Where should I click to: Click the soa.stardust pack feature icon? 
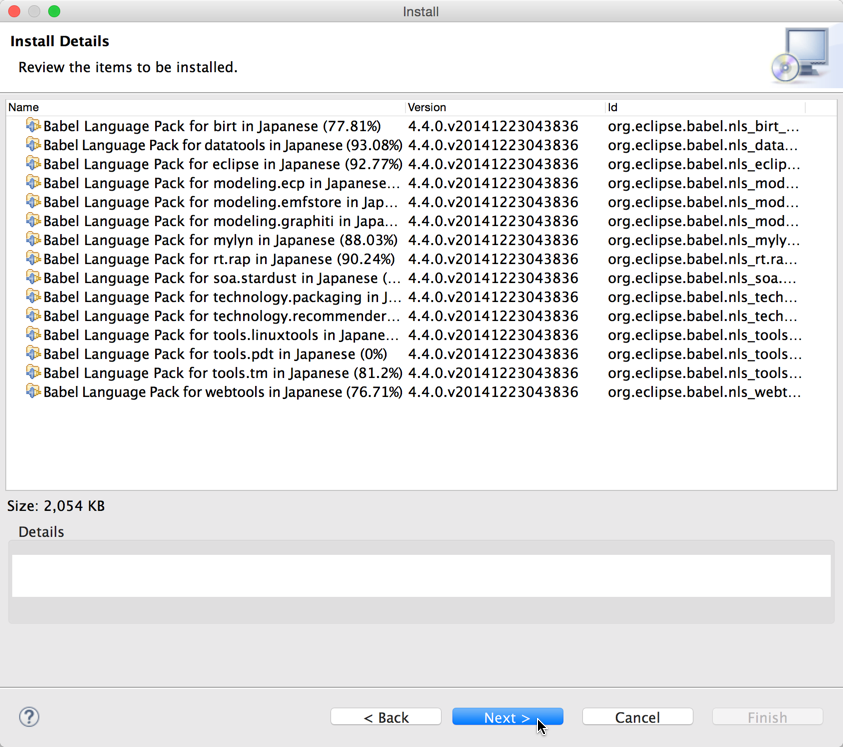tap(33, 278)
